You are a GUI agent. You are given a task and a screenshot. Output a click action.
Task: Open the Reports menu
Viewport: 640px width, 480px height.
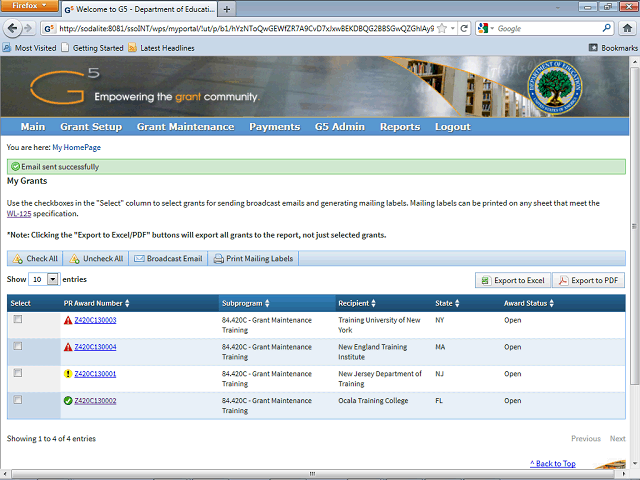click(x=400, y=127)
